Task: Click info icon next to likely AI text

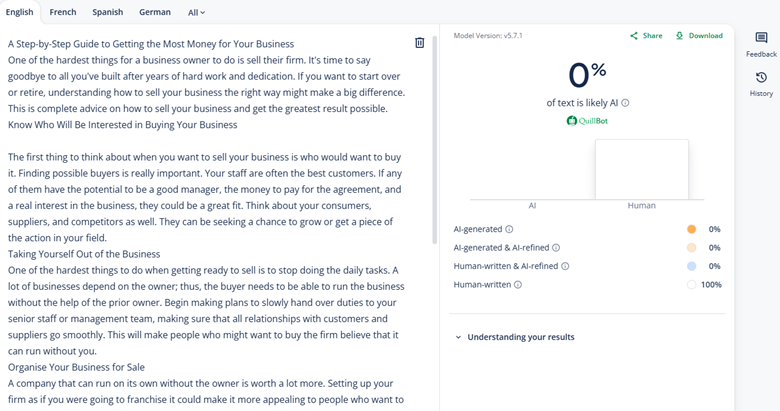Action: 626,103
